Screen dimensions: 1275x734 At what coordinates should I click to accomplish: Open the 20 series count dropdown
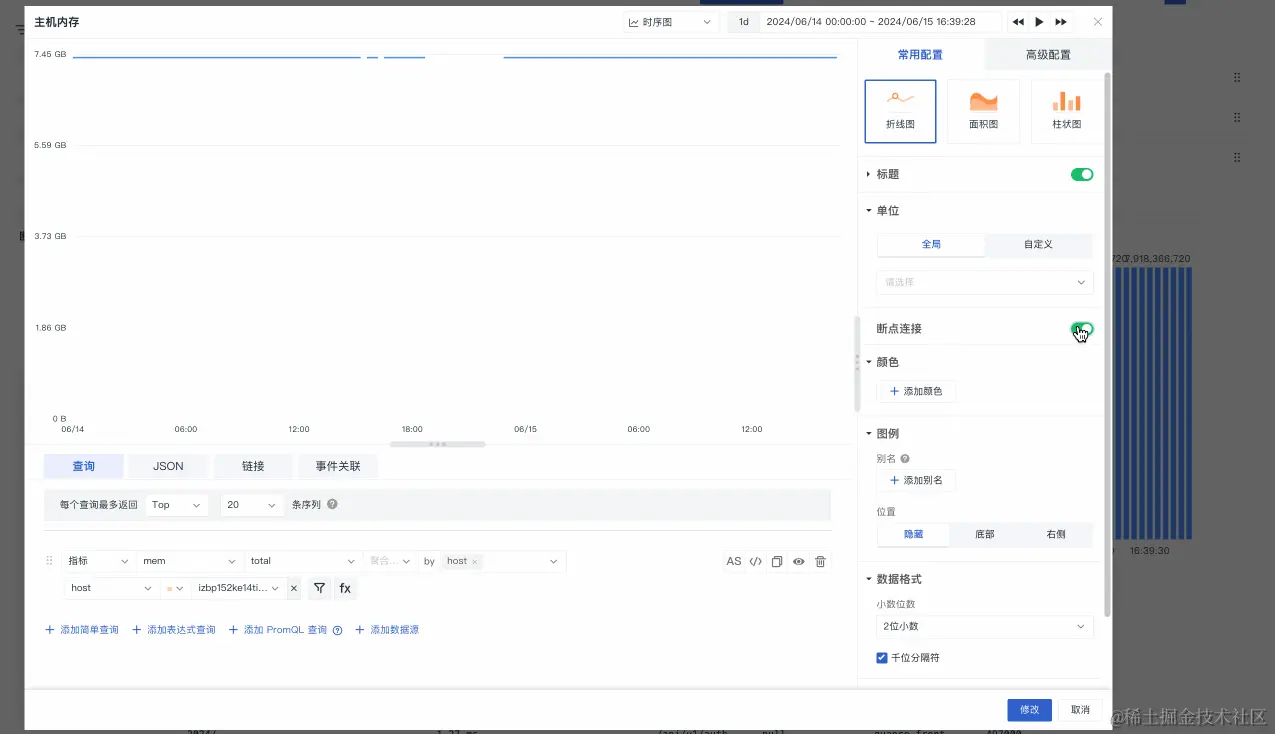tap(253, 505)
